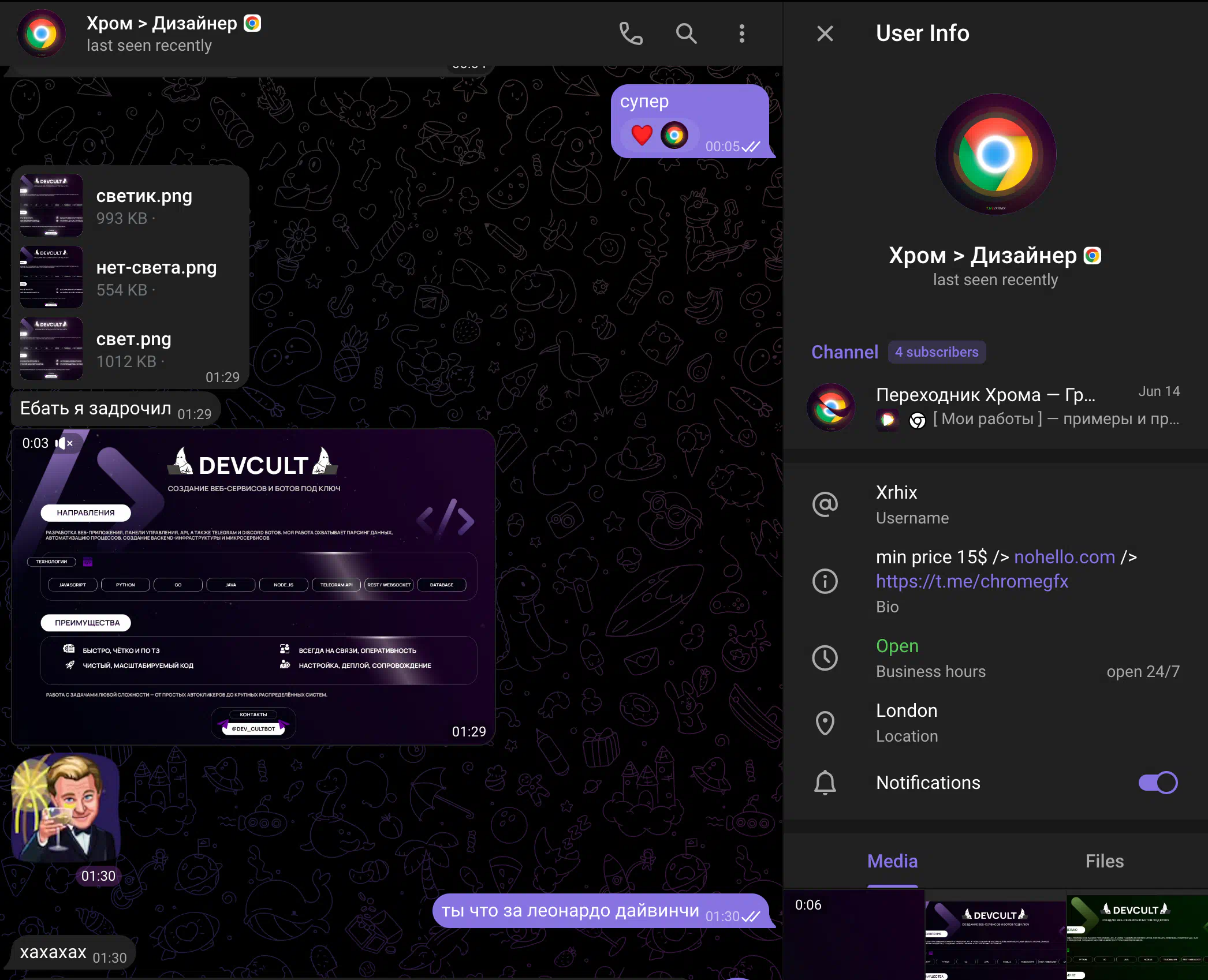
Task: Click the 4 subscribers badge
Action: [x=937, y=352]
